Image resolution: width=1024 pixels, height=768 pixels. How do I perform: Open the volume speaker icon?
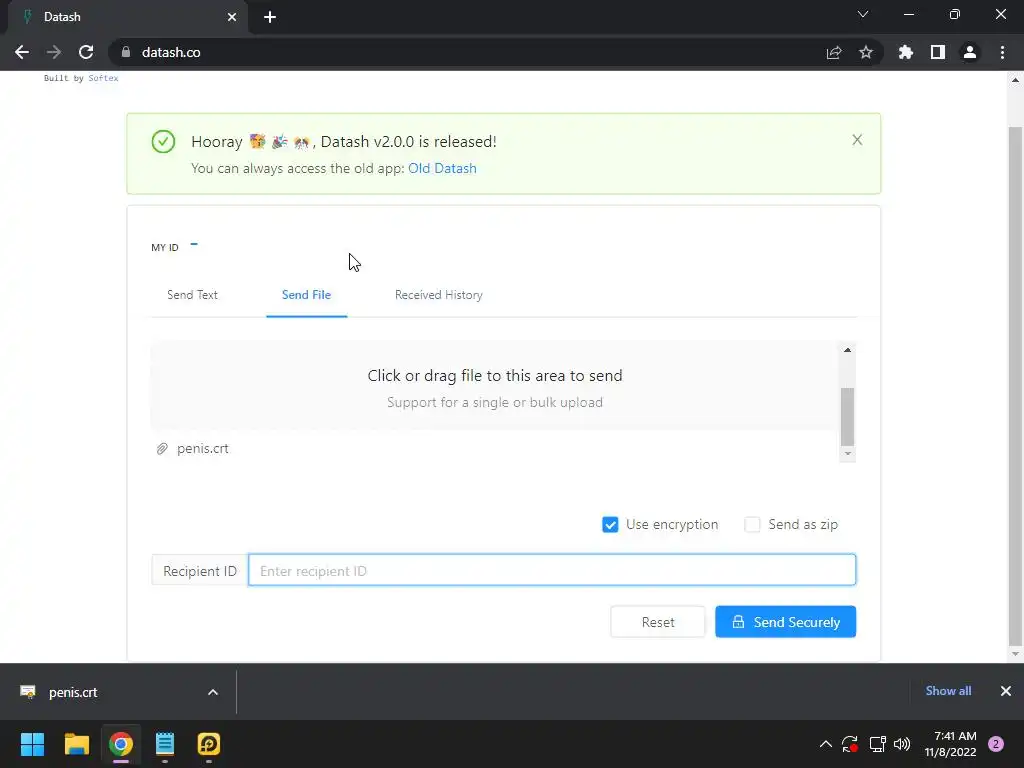pos(902,744)
